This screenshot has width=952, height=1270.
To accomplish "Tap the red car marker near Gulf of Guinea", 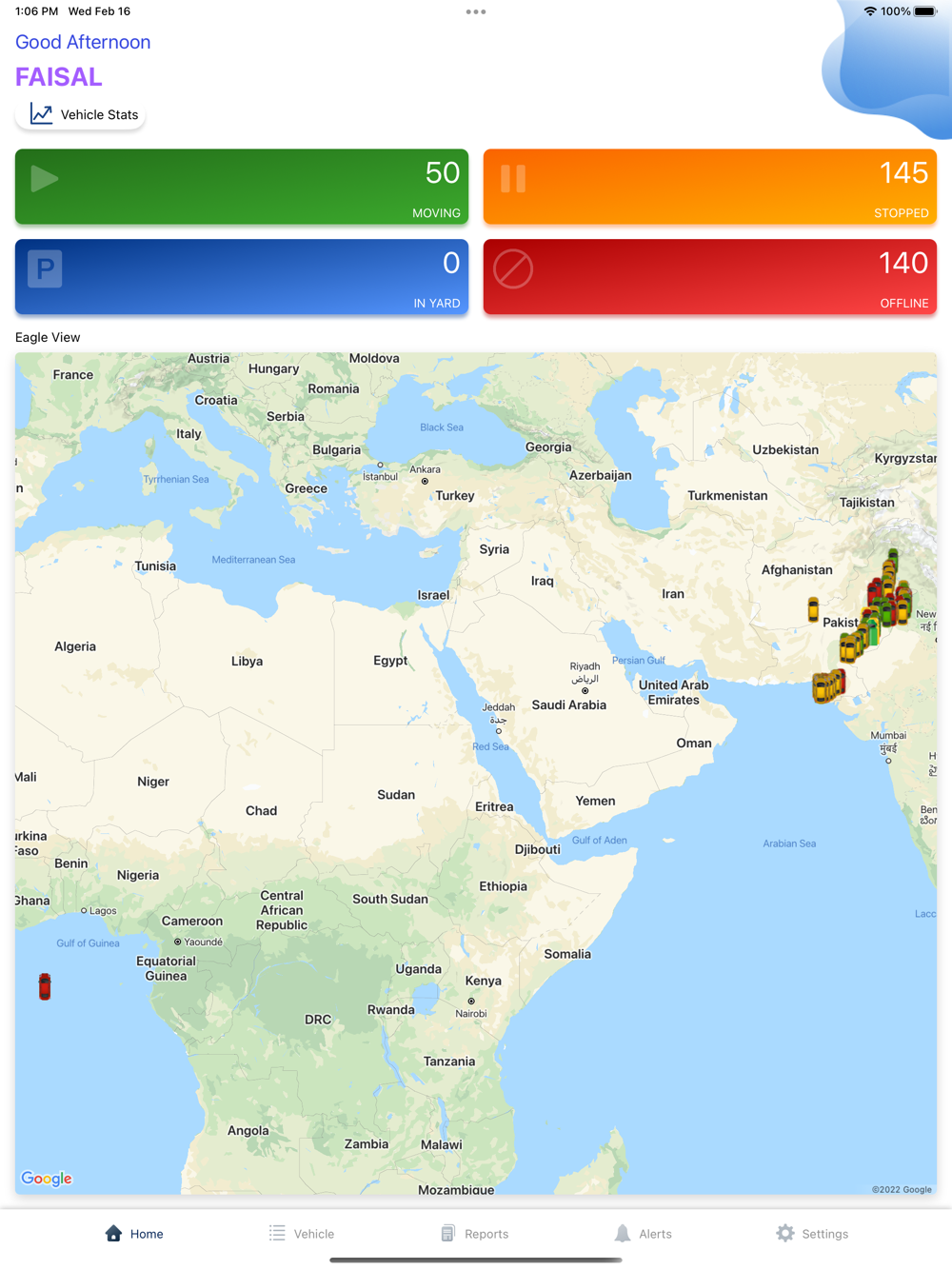I will 45,986.
